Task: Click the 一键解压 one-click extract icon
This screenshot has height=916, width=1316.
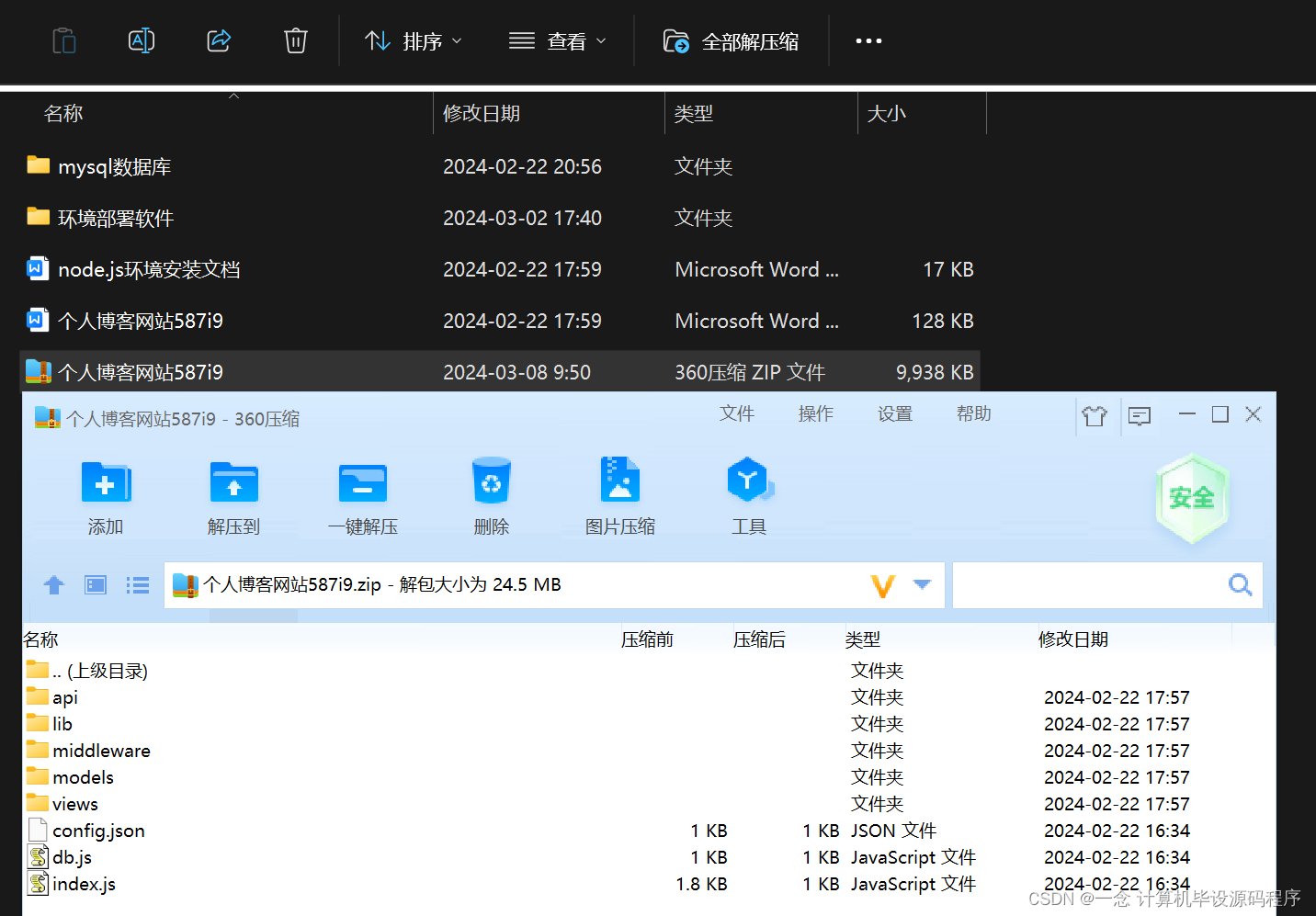Action: 362,496
